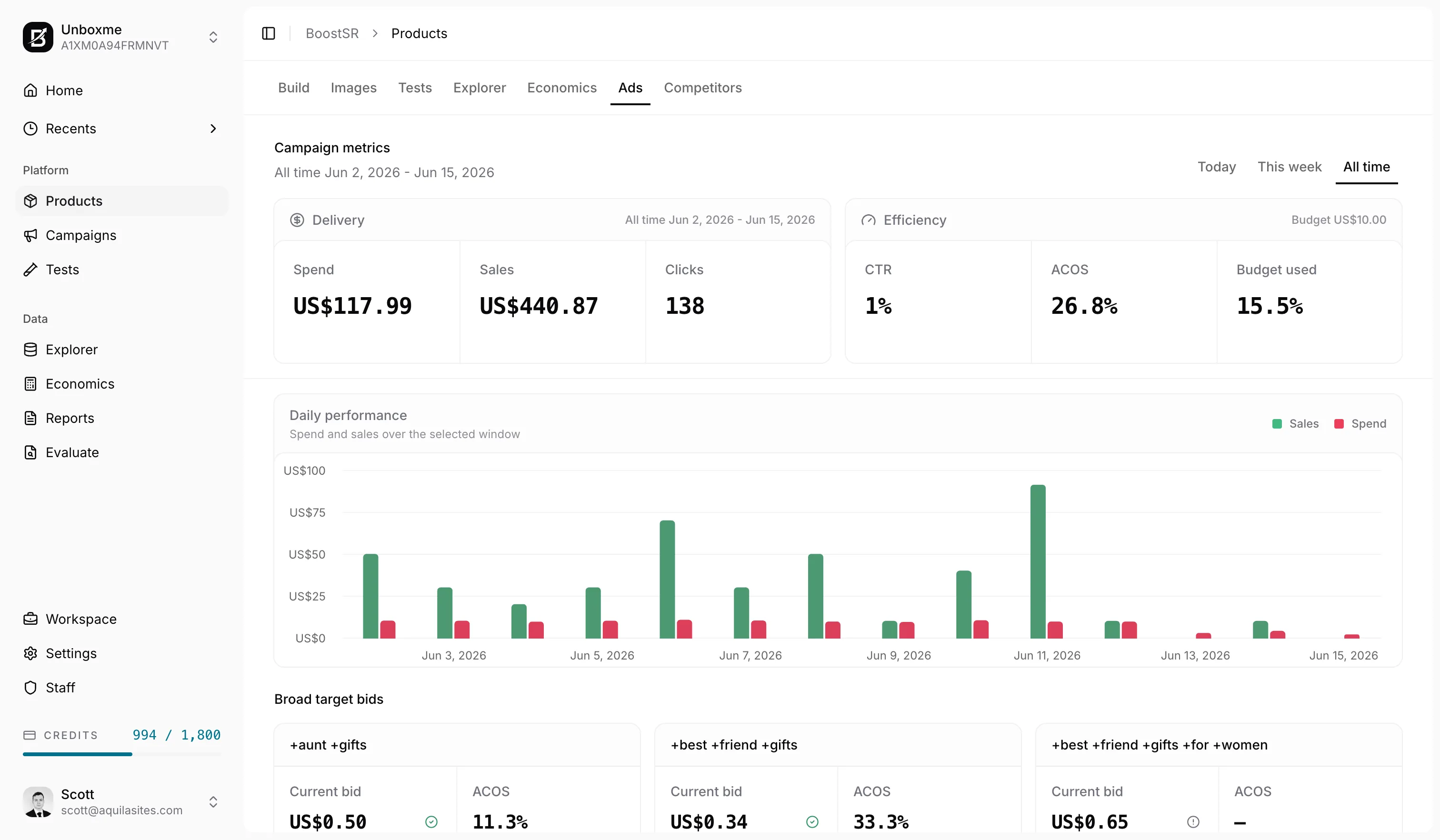Switch to the Explorer tab in product tabs

click(x=480, y=88)
